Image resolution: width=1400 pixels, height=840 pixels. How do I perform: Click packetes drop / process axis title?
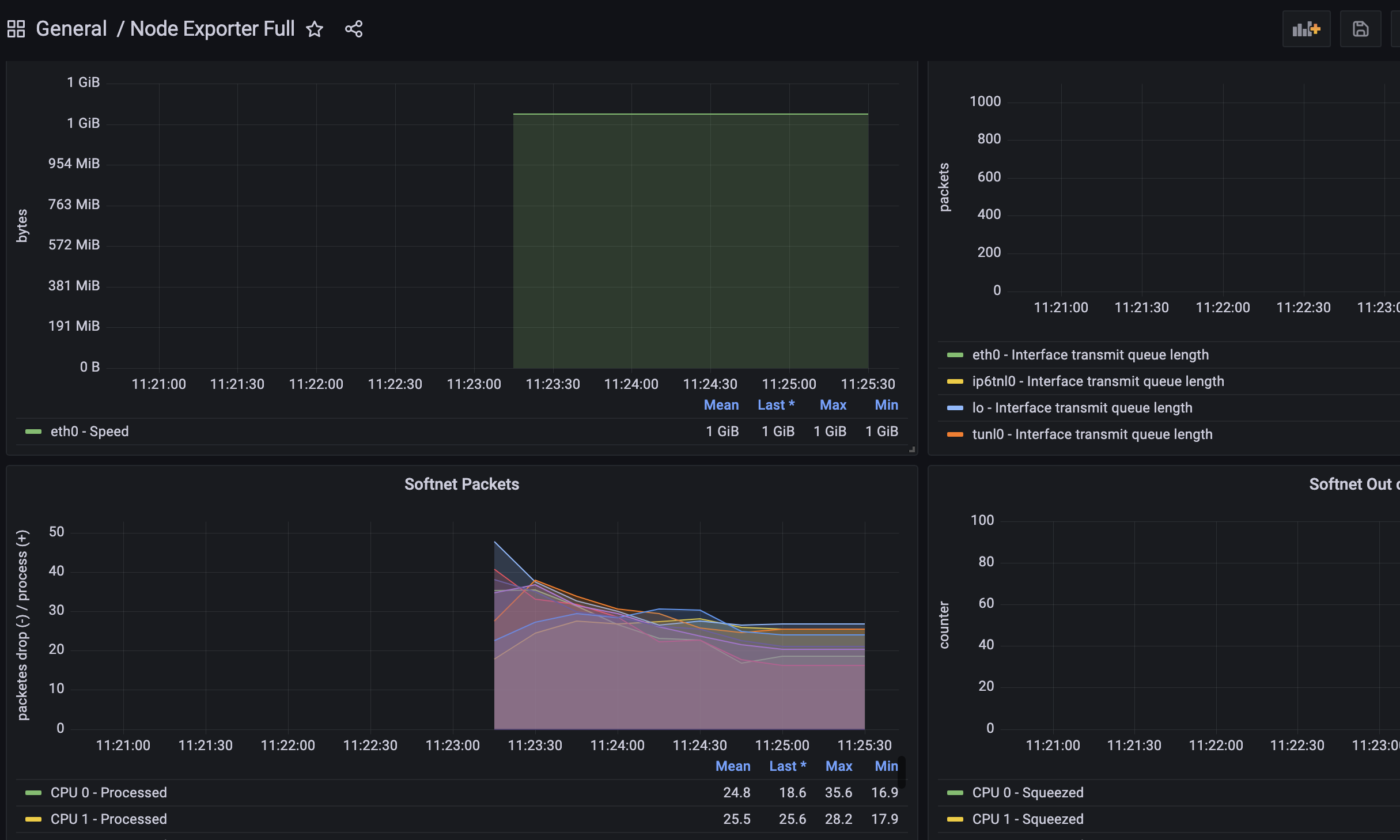point(22,625)
